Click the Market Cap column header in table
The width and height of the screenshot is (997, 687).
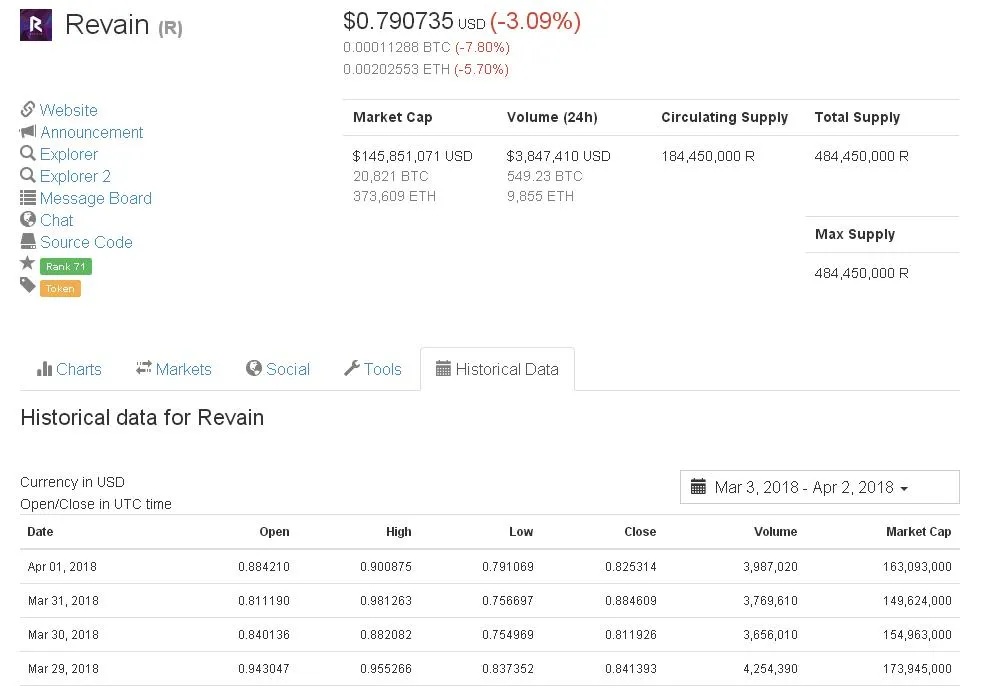[918, 532]
